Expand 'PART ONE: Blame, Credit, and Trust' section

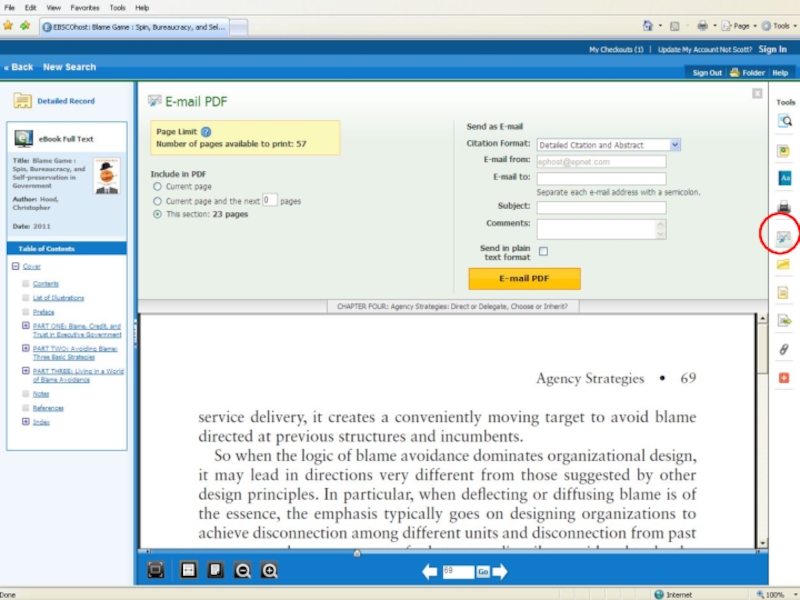point(25,326)
